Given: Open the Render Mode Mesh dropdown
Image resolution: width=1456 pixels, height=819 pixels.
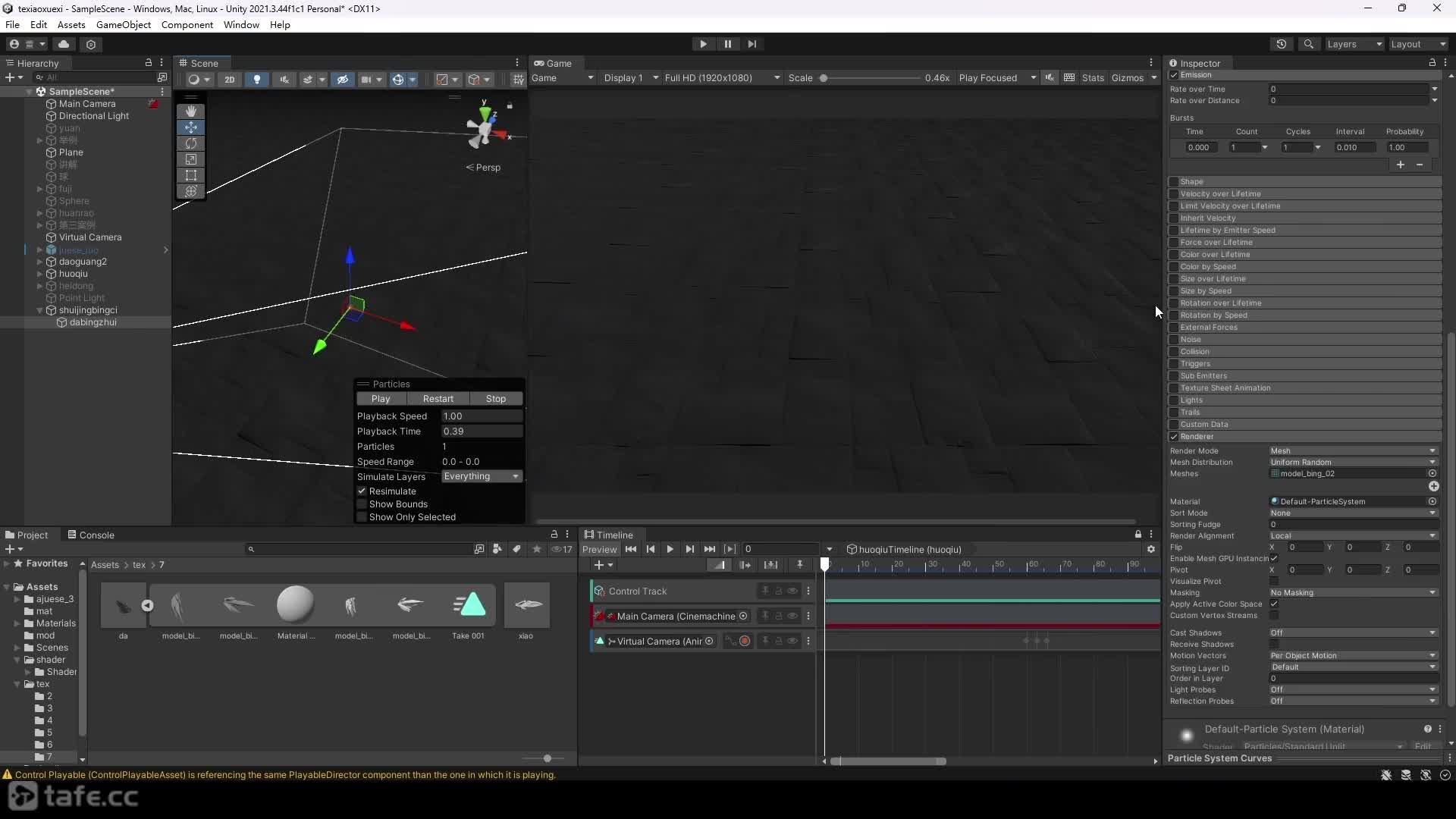Looking at the screenshot, I should coord(1354,450).
